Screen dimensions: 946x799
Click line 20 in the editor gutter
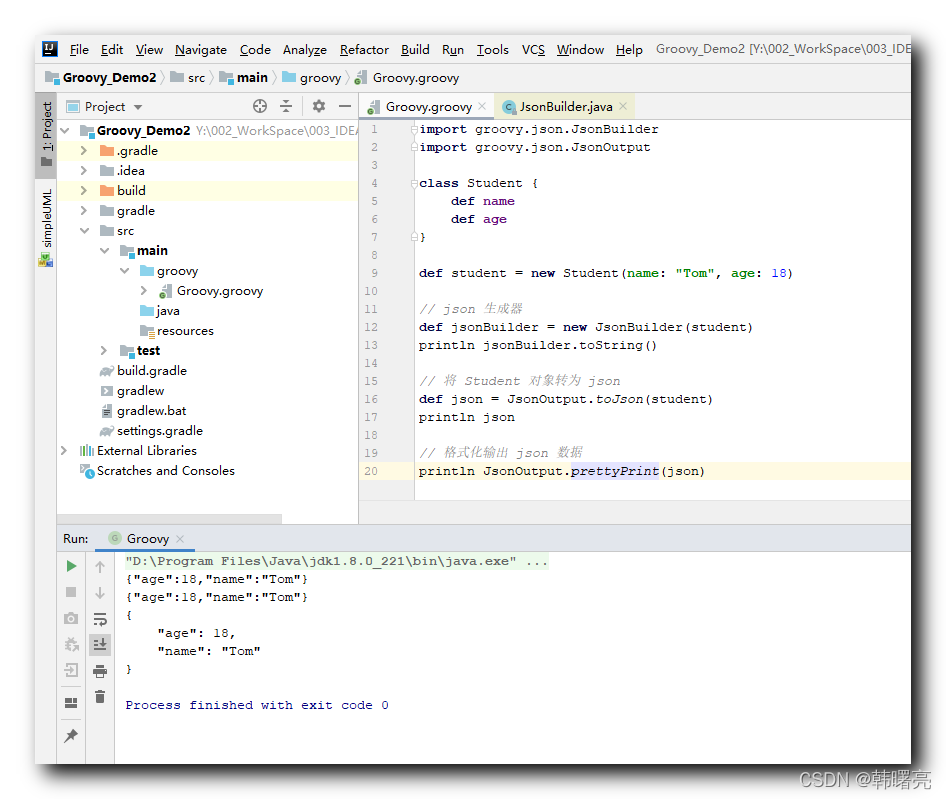pos(371,470)
